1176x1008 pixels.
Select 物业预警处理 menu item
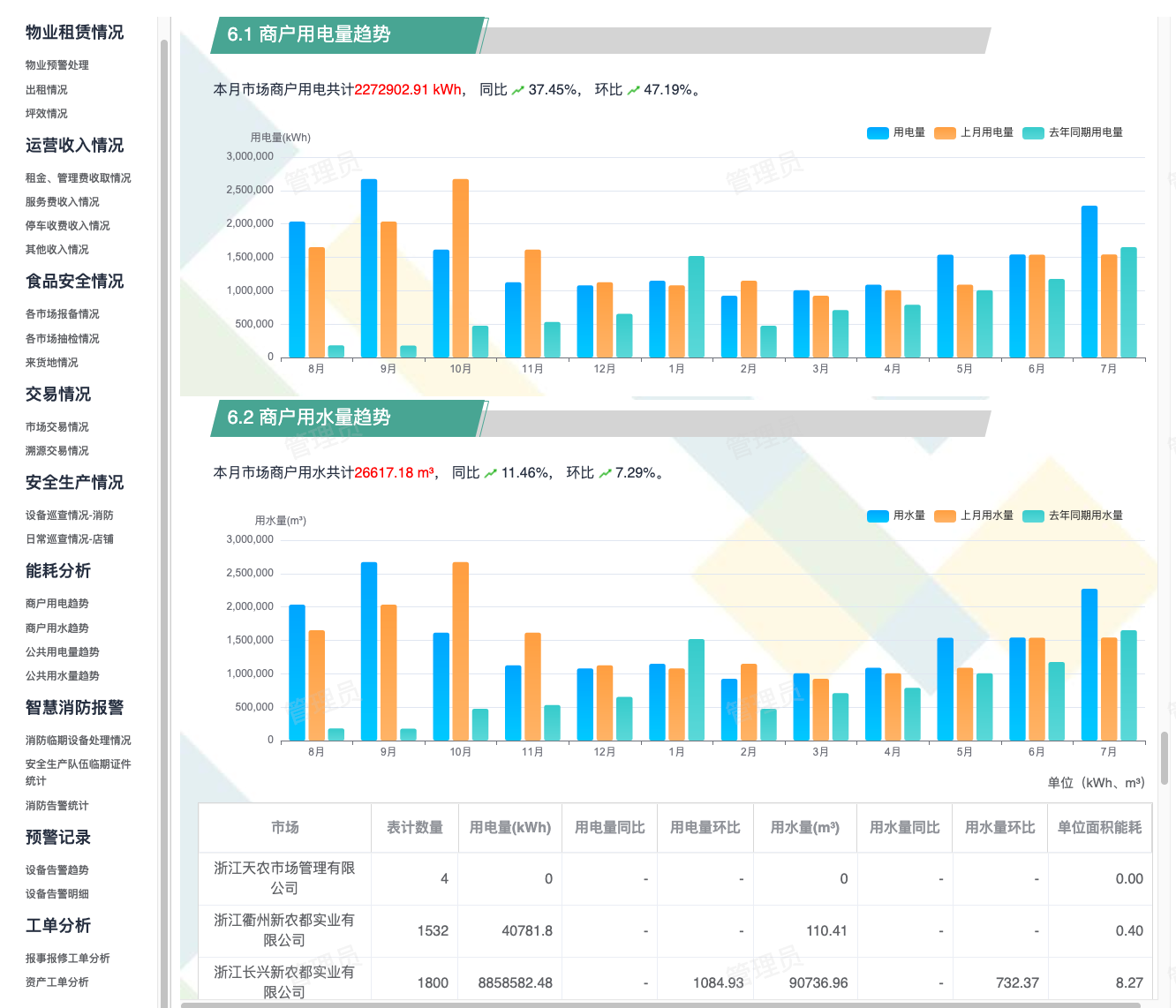pyautogui.click(x=57, y=65)
